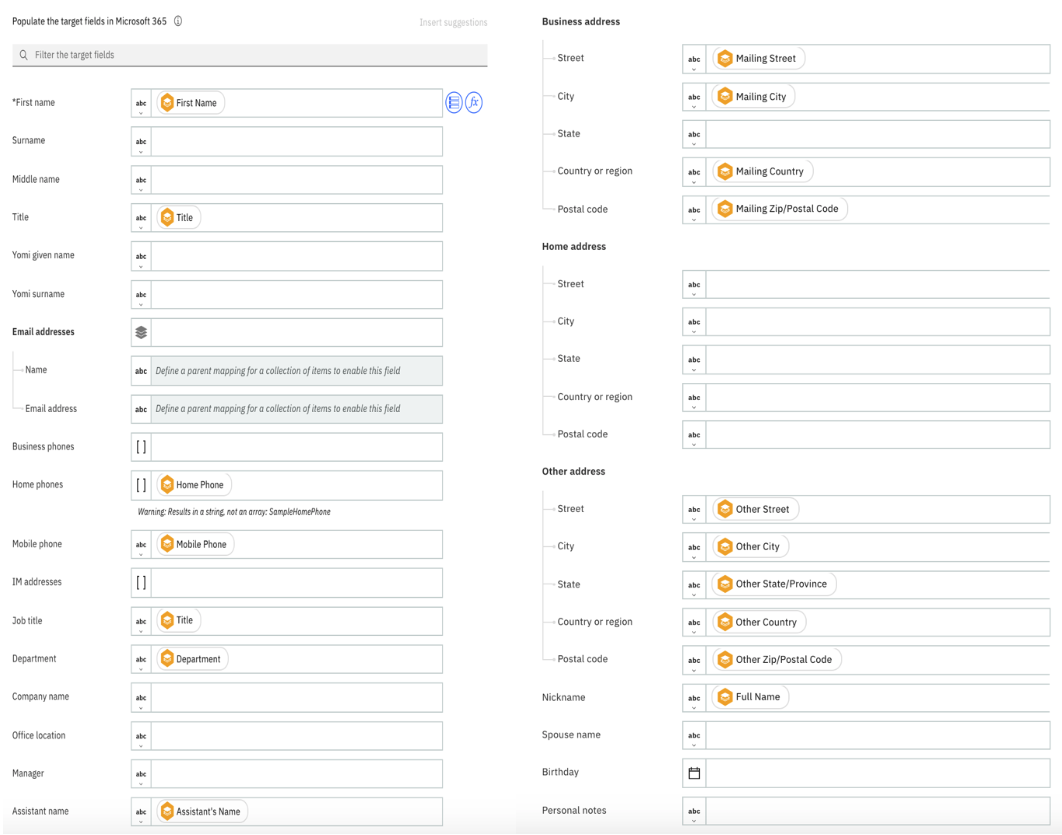The width and height of the screenshot is (1062, 835).
Task: Select the Other Country field token
Action: coord(757,622)
